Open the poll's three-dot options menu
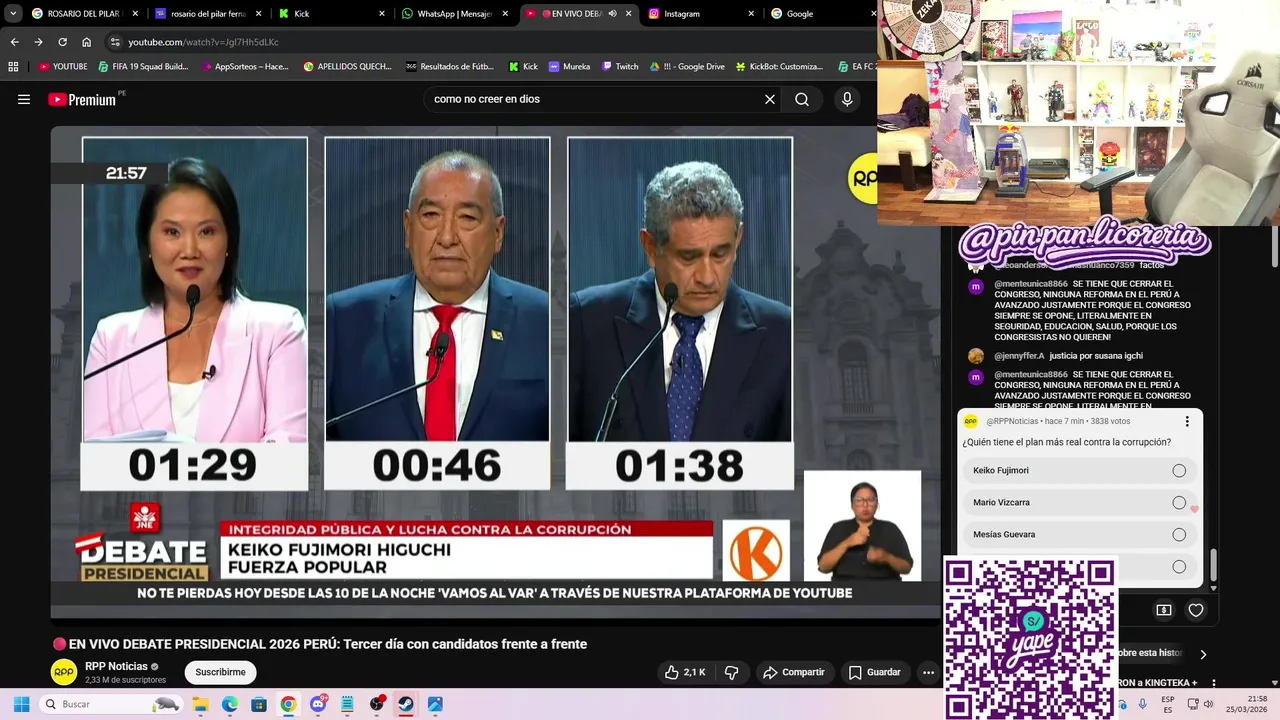 [1187, 421]
